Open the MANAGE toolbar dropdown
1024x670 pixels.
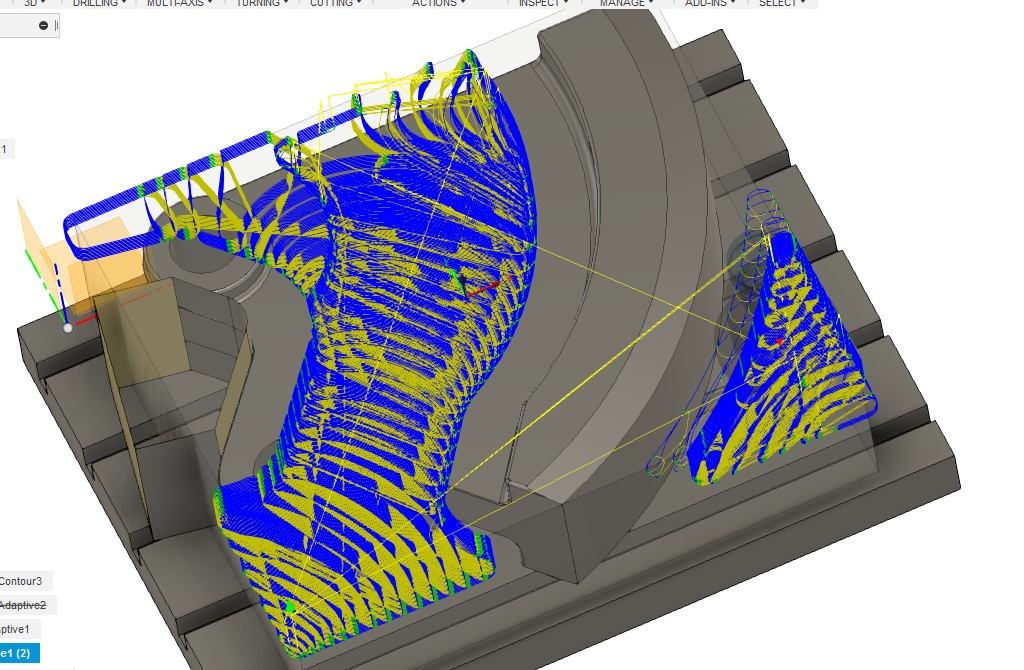(x=627, y=3)
